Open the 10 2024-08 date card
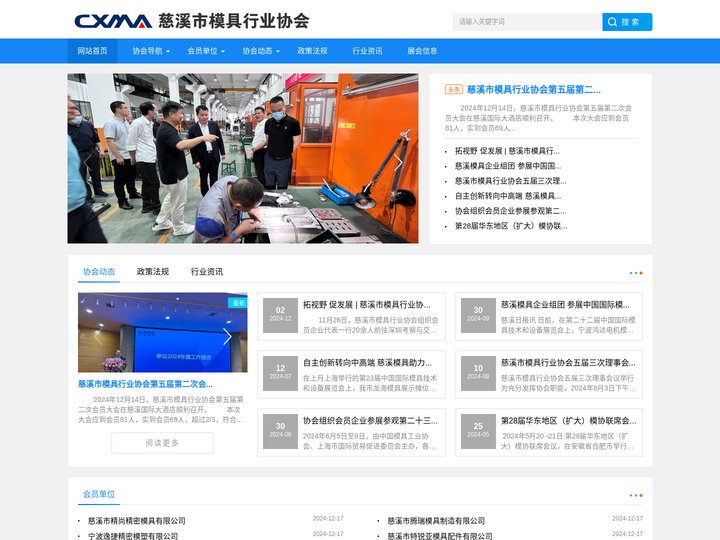 (478, 373)
